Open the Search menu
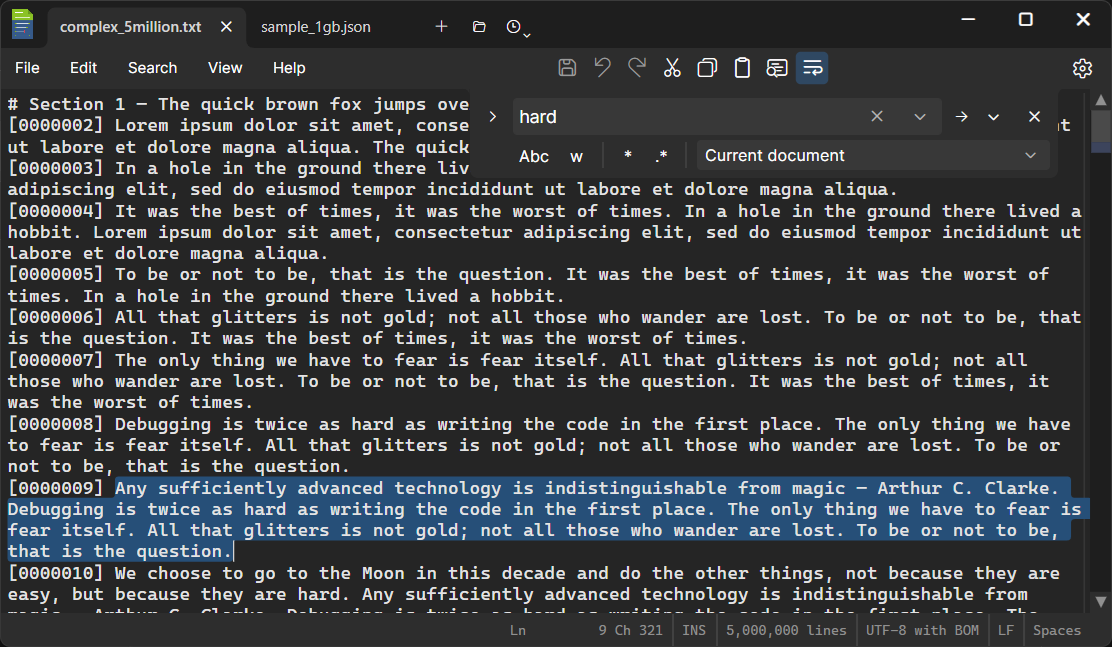Image resolution: width=1112 pixels, height=647 pixels. [x=152, y=68]
